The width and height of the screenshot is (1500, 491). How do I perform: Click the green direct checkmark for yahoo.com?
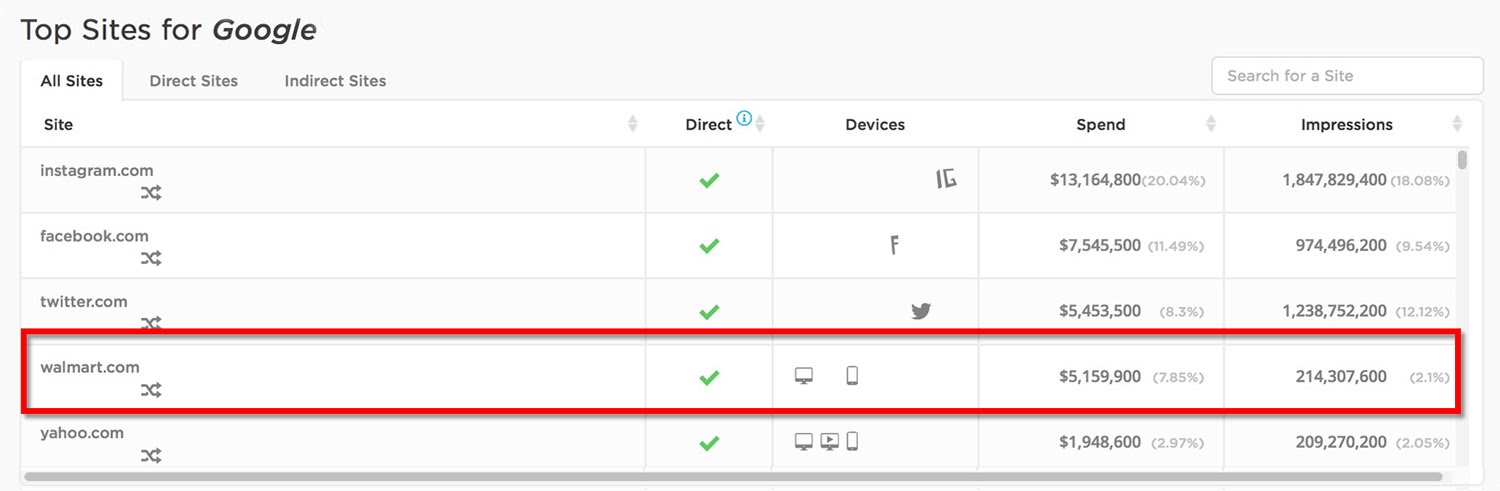[709, 442]
